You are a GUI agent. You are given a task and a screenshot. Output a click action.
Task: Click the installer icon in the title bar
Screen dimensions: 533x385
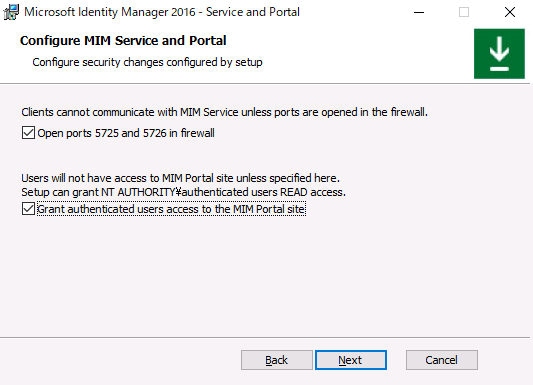[11, 12]
